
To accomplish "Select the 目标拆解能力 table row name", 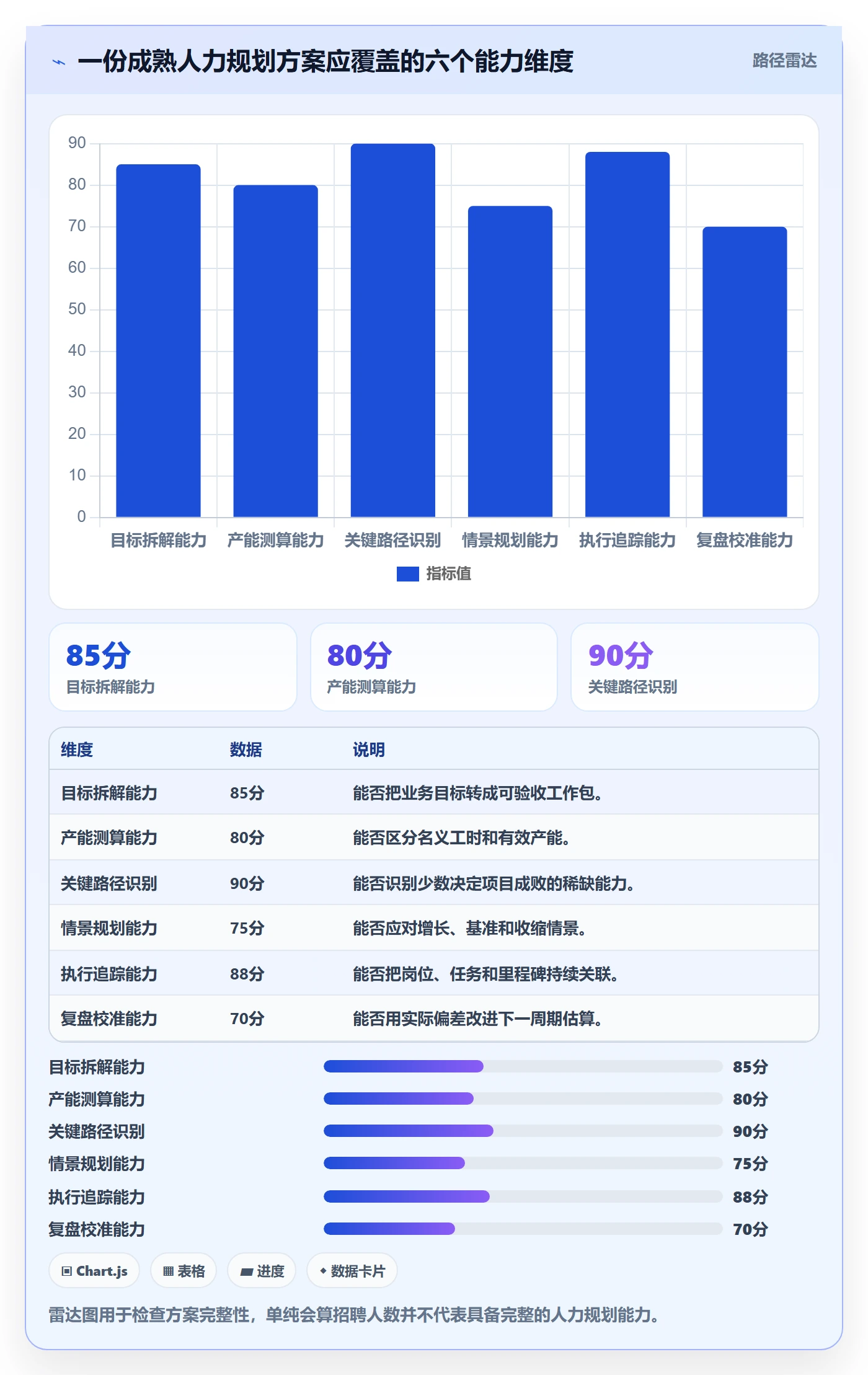I will 109,793.
